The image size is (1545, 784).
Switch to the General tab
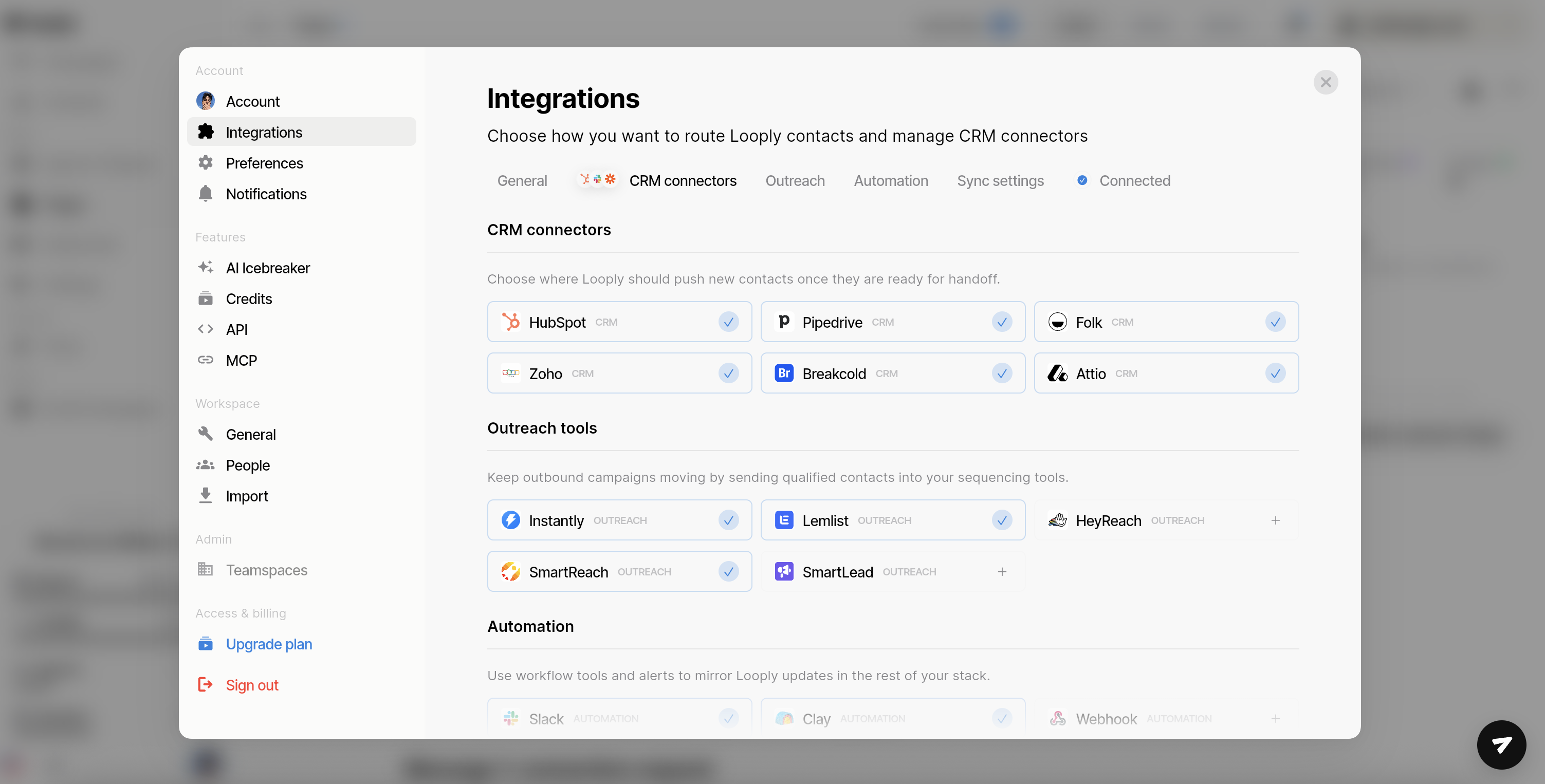pos(522,180)
